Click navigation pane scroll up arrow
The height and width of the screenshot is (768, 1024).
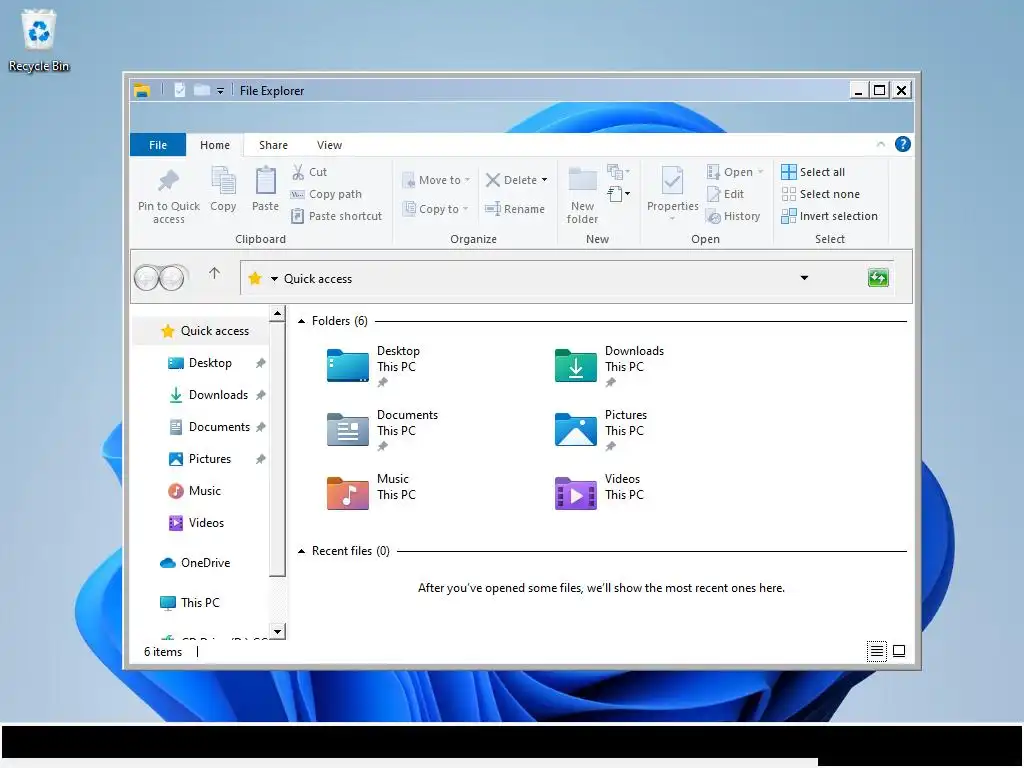coord(278,313)
